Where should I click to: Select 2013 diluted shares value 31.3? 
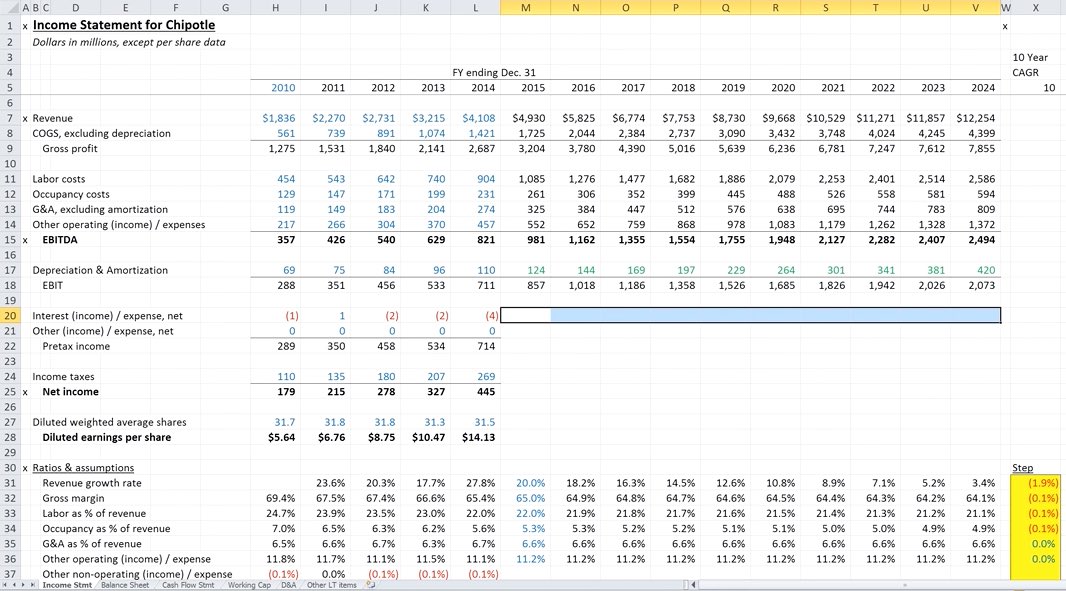click(434, 422)
